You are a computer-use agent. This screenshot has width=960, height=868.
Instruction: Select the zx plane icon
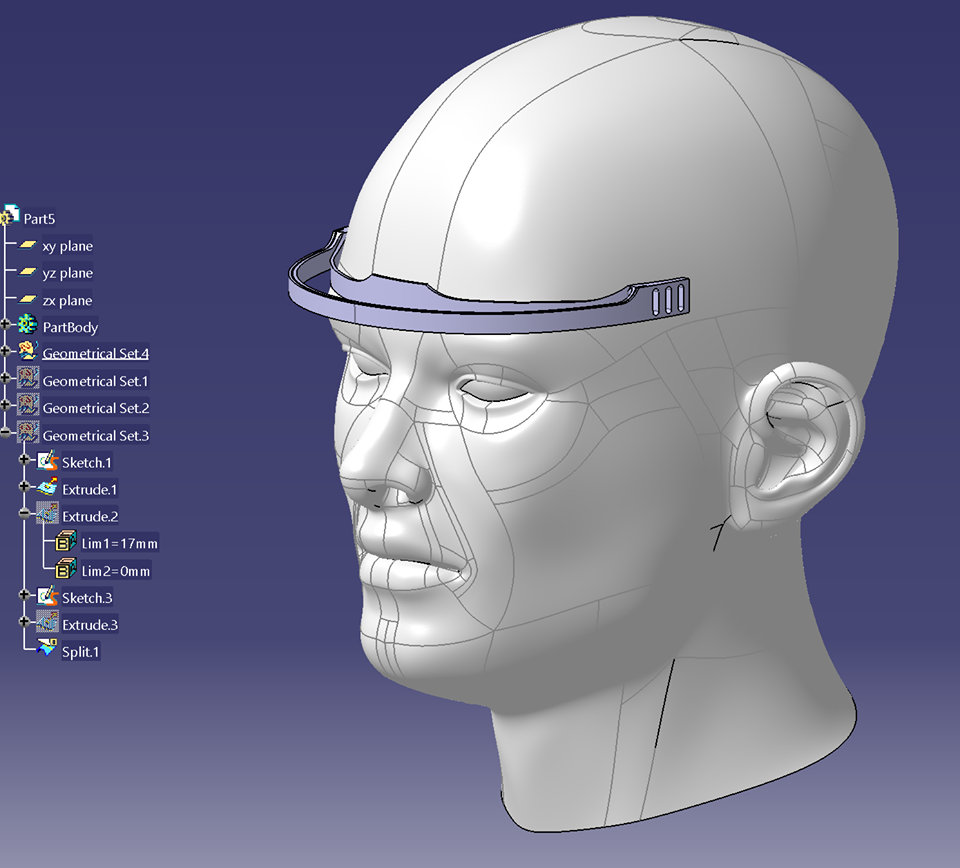[27, 299]
